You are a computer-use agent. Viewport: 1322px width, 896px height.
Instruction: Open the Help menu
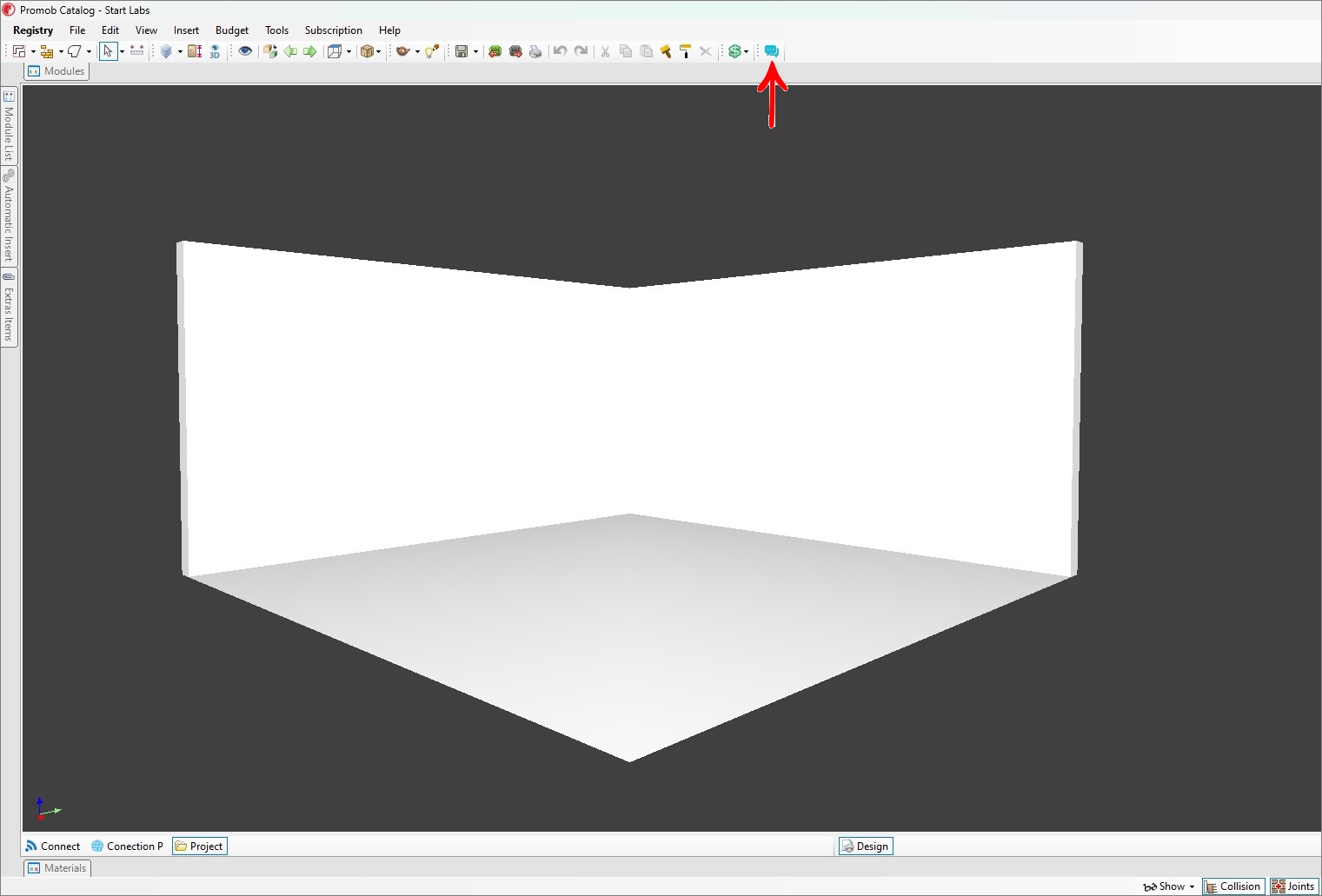click(389, 30)
